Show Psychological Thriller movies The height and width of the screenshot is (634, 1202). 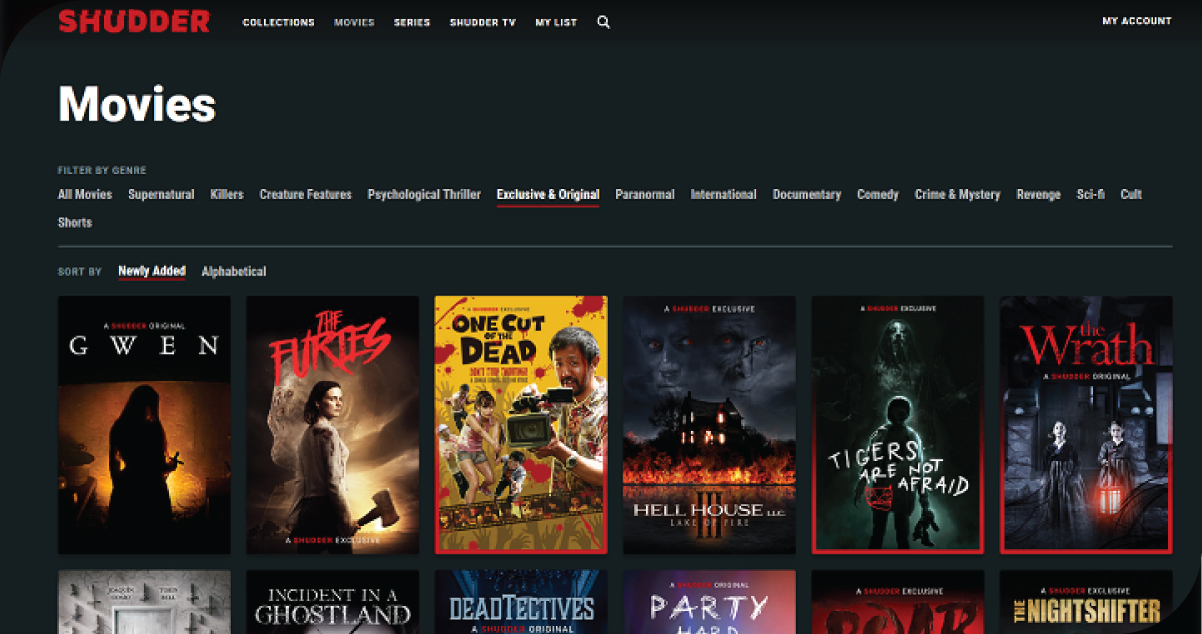pos(424,195)
